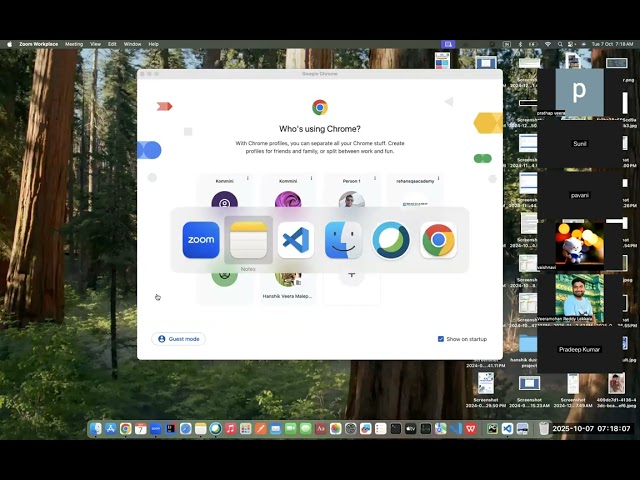Screen dimensions: 640x480
Task: Select prathap veera's Zoom participant tile
Action: point(580,92)
